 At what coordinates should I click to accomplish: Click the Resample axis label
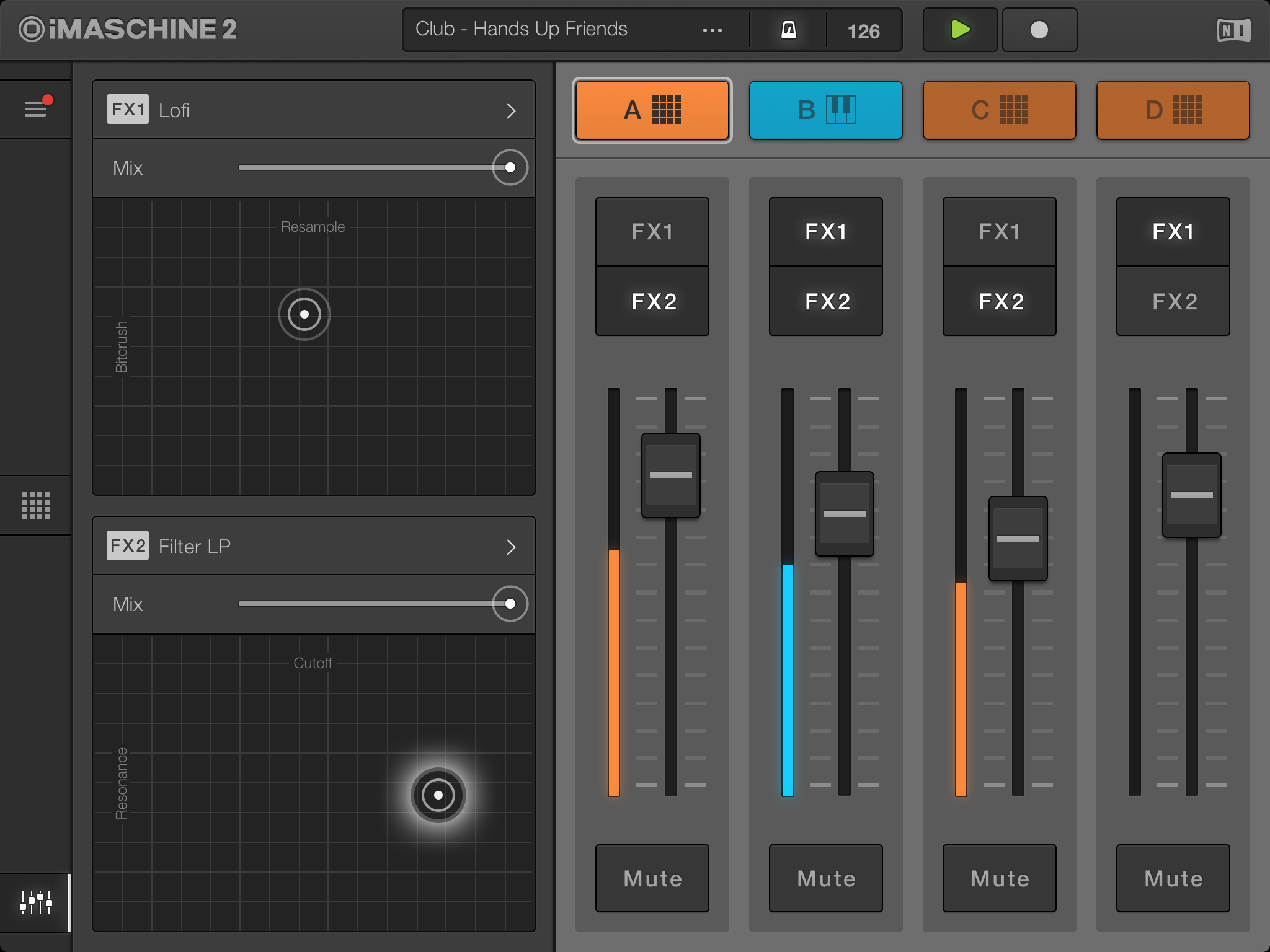coord(313,227)
